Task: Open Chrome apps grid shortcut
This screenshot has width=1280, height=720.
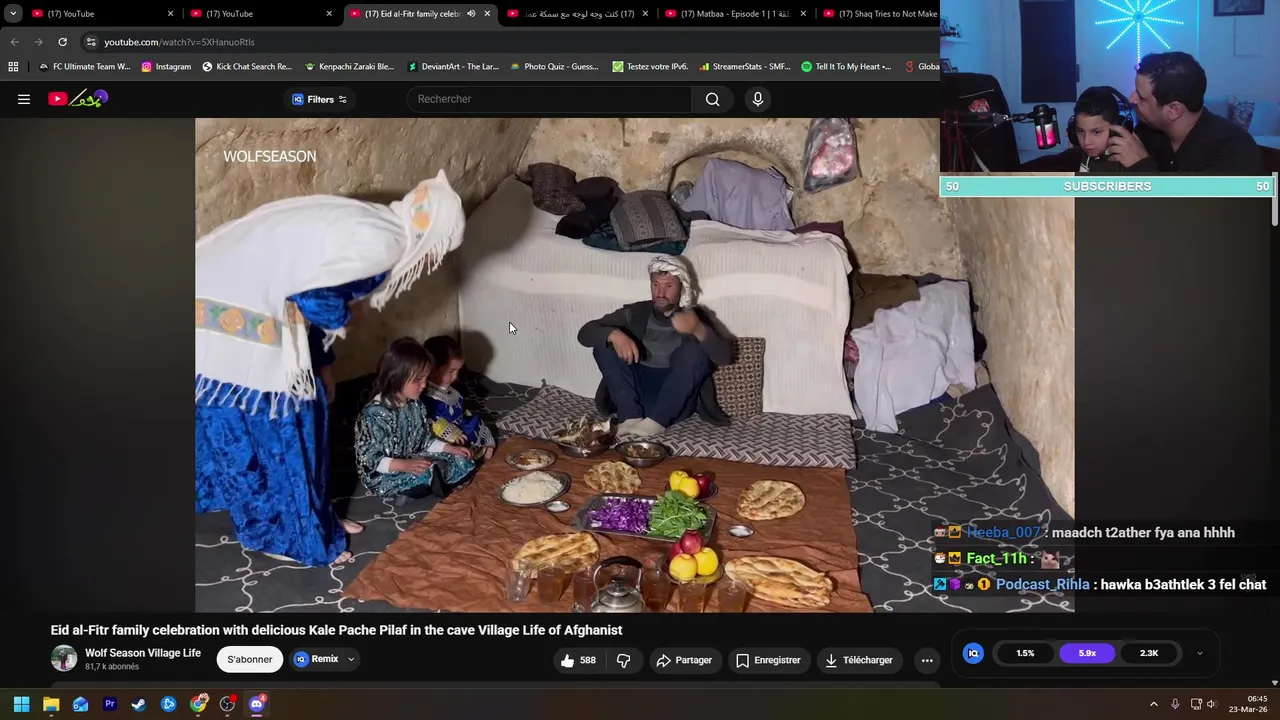Action: point(13,67)
